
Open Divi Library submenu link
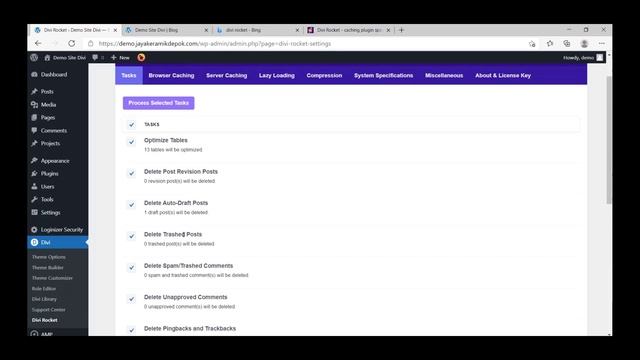(44, 299)
